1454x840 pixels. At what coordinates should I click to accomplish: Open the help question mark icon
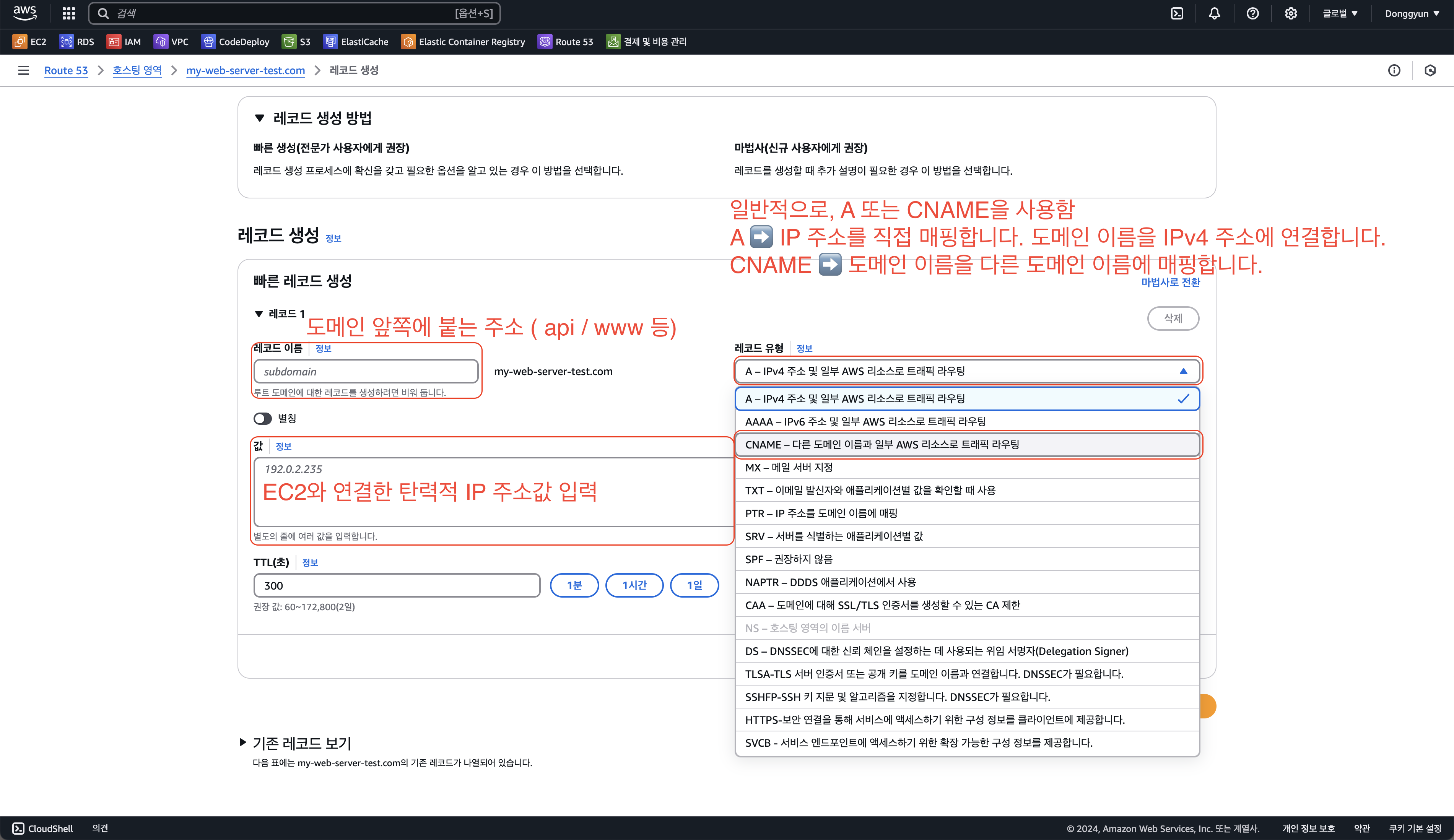1252,13
